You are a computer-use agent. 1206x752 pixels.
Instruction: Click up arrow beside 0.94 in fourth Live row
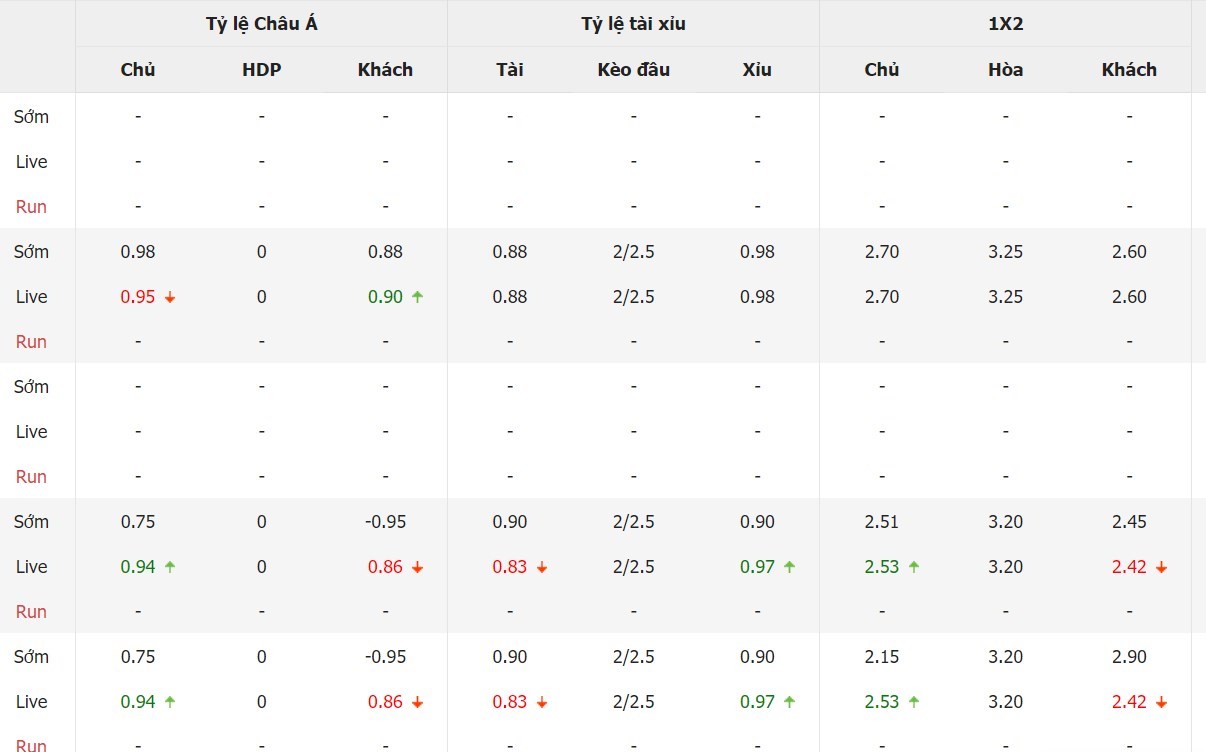[x=170, y=567]
